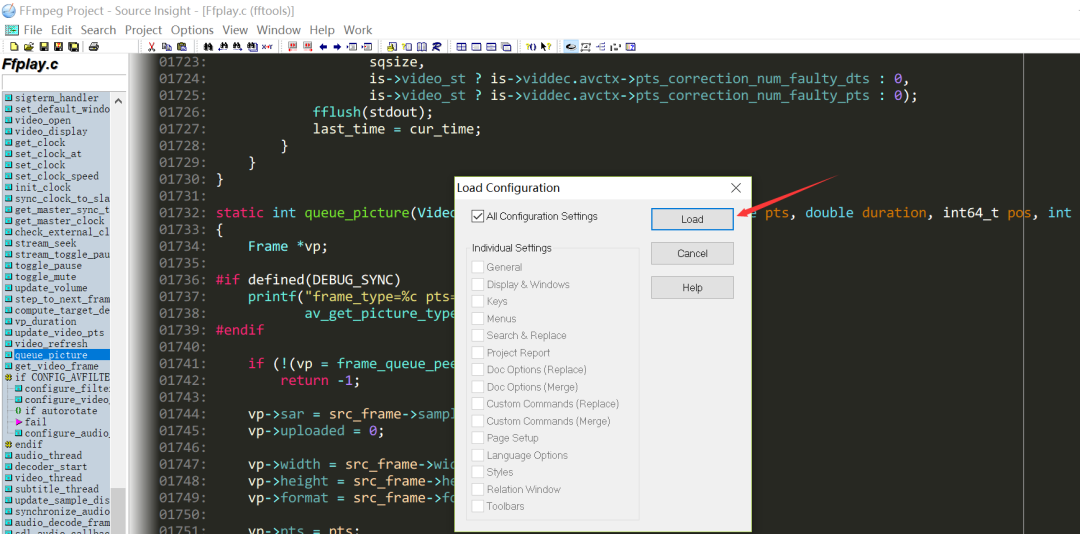Image resolution: width=1080 pixels, height=534 pixels.
Task: Click the Cut scissors icon
Action: 152,47
